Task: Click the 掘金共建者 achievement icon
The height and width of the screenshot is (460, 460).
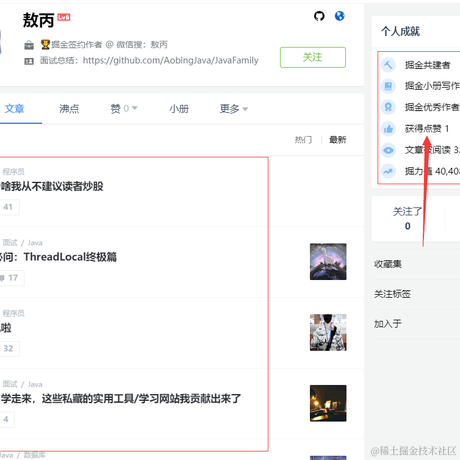Action: (388, 65)
